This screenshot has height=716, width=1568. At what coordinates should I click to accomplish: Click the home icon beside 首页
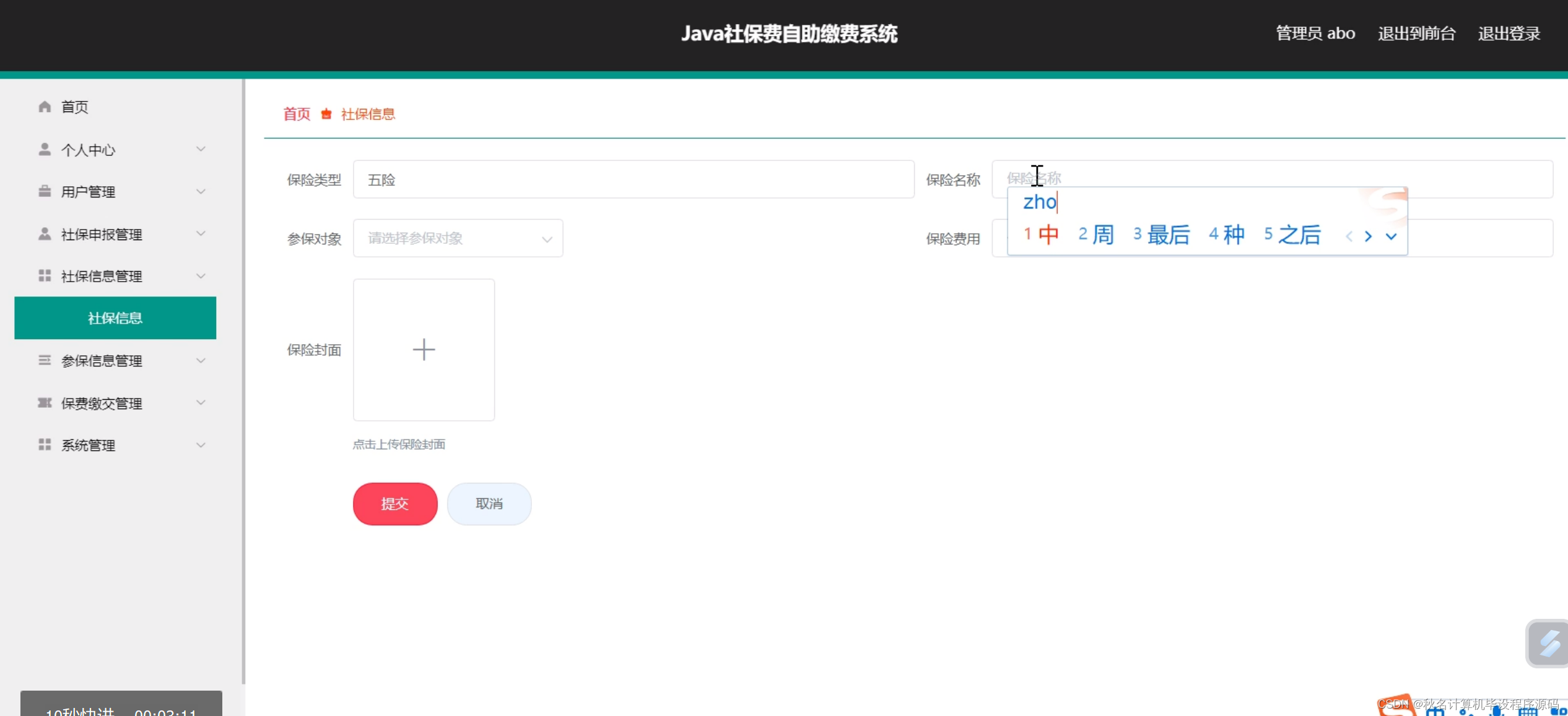(x=44, y=106)
